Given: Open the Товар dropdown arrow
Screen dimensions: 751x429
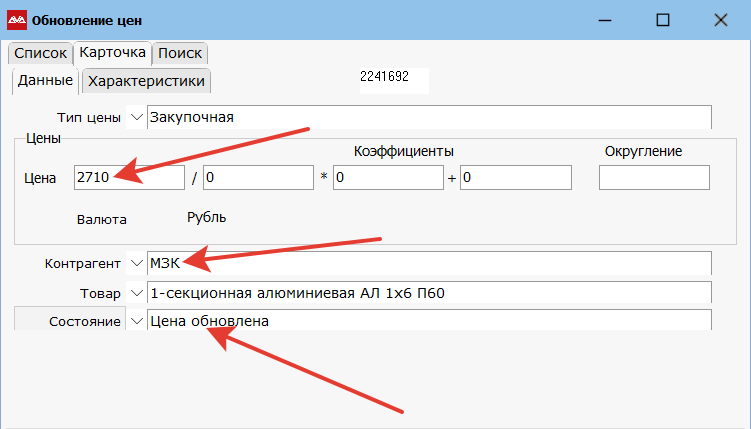Looking at the screenshot, I should (137, 293).
